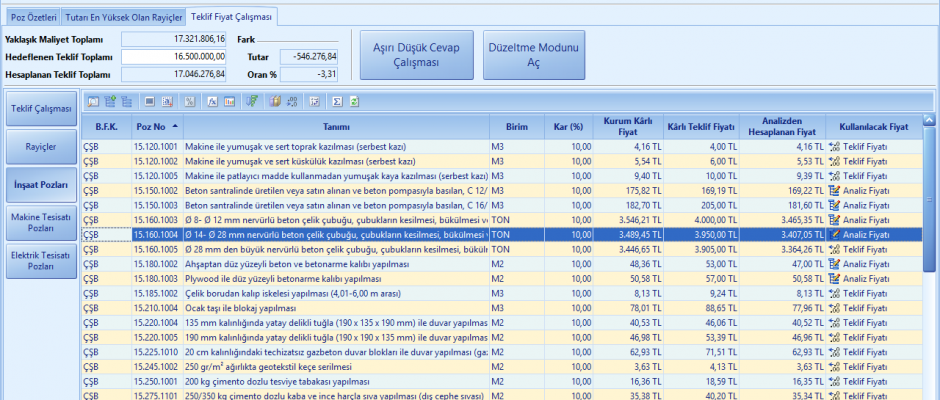Select Makine Tesisatı Pozları in side panel
The width and height of the screenshot is (940, 400).
click(x=40, y=223)
